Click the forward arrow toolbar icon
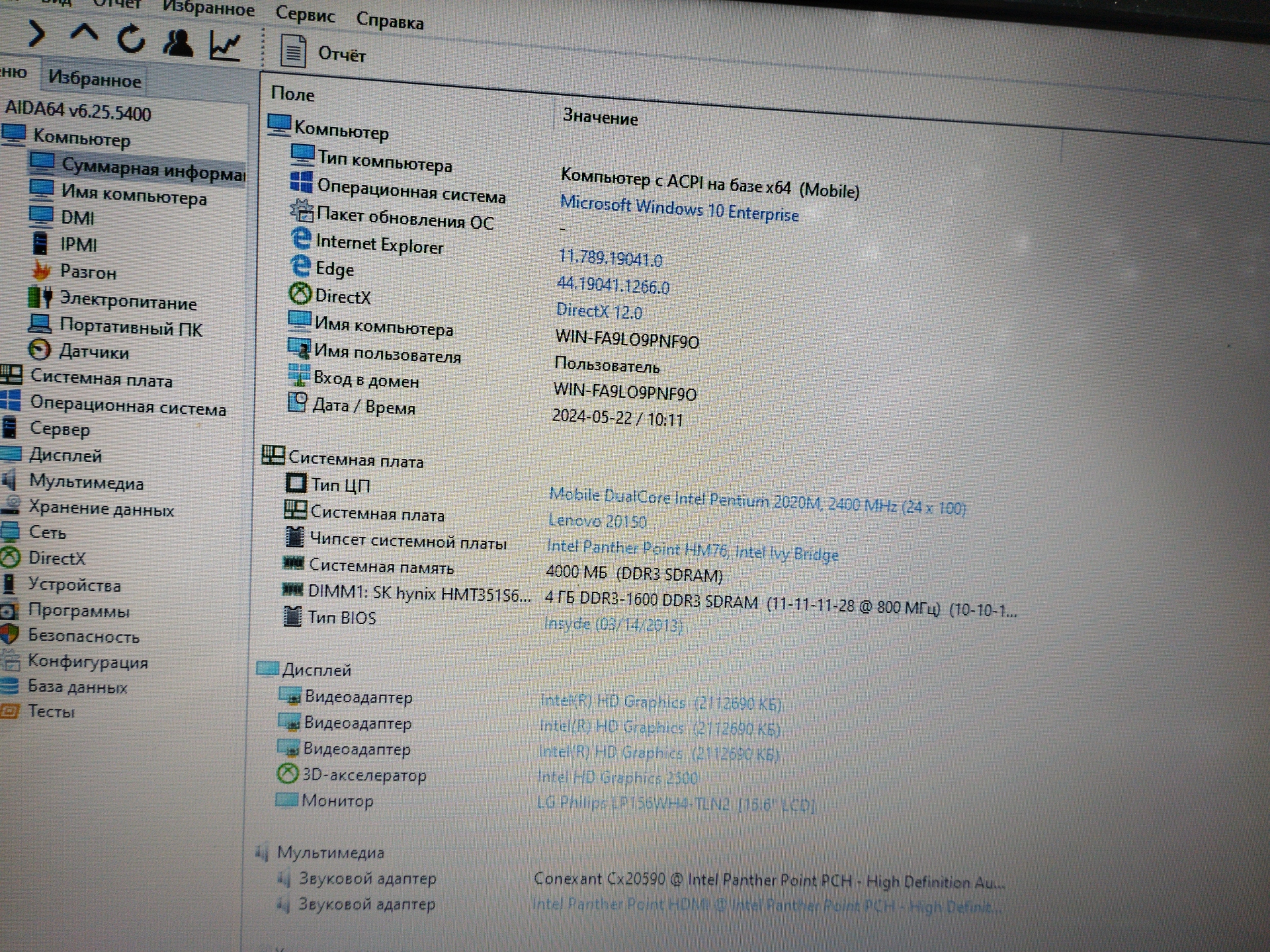The width and height of the screenshot is (1270, 952). pos(38,33)
